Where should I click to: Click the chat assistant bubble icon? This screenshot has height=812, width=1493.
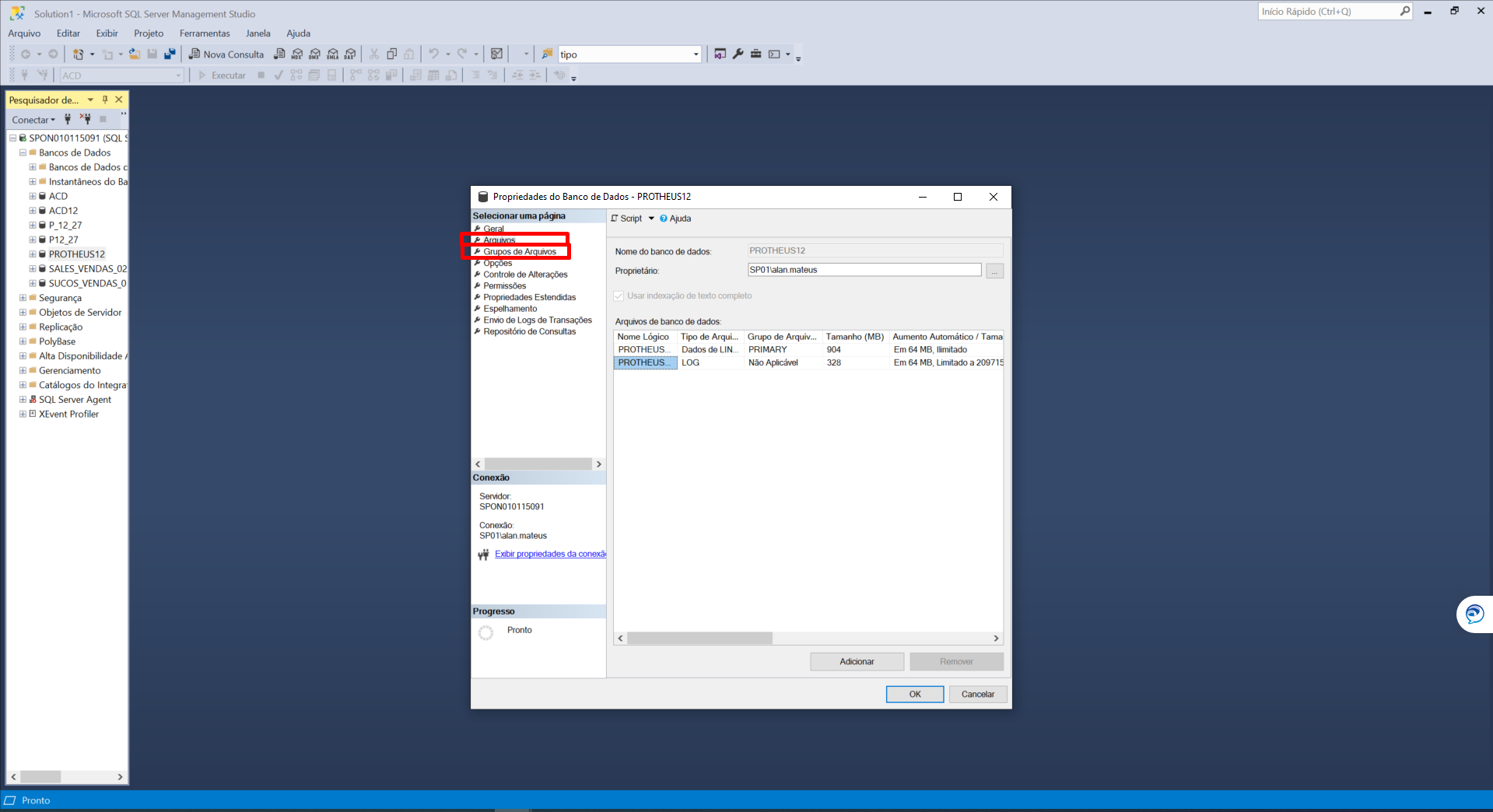tap(1474, 614)
